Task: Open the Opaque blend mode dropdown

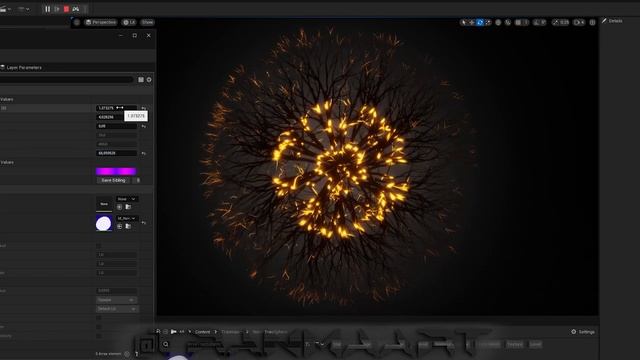Action: point(116,300)
